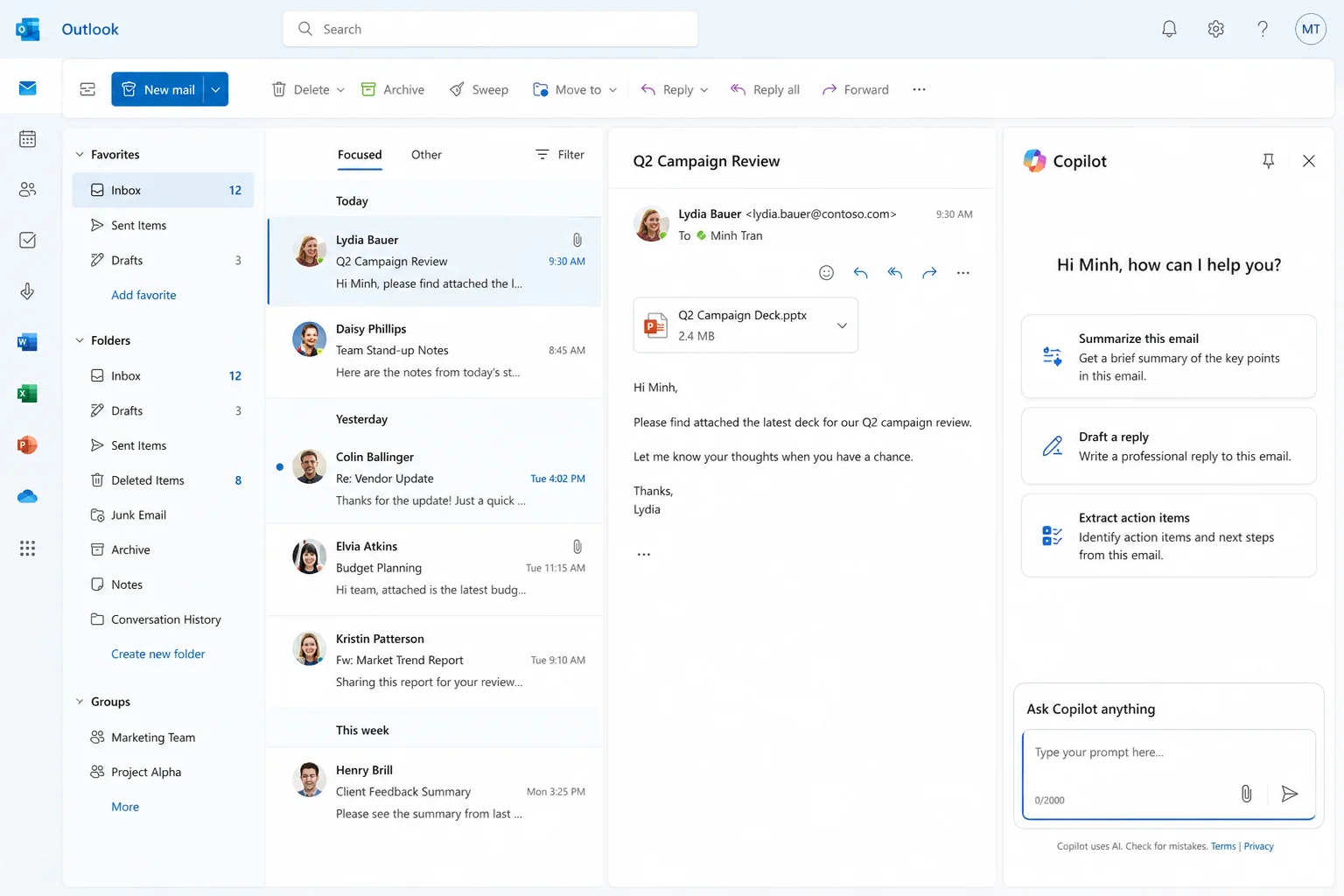1344x896 pixels.
Task: Open the Filter menu
Action: click(x=560, y=155)
